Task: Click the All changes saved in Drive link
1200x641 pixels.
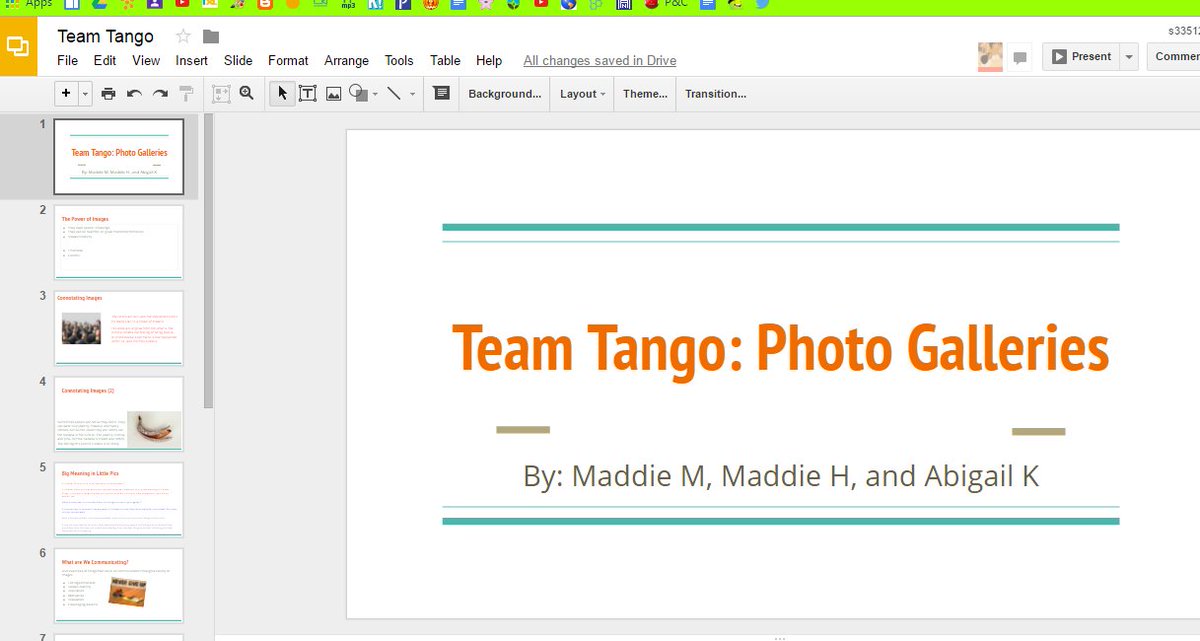Action: click(600, 60)
